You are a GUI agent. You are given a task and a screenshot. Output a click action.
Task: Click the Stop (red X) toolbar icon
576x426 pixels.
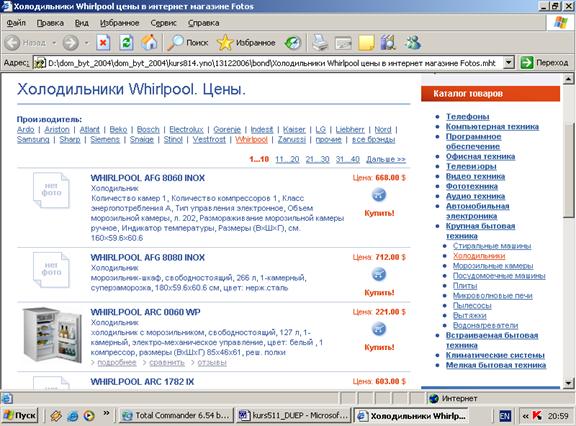[x=103, y=43]
